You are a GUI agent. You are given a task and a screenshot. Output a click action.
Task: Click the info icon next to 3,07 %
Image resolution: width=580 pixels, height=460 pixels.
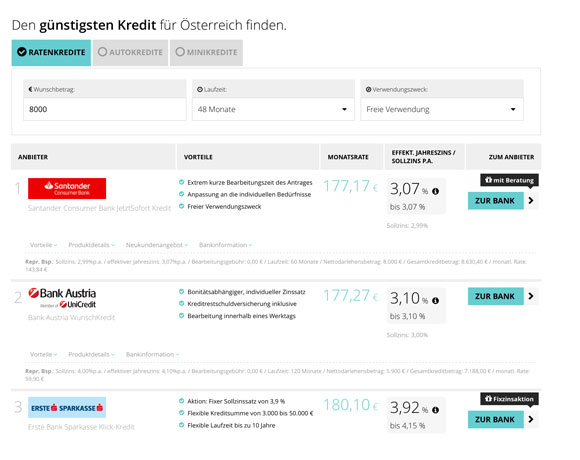(435, 191)
